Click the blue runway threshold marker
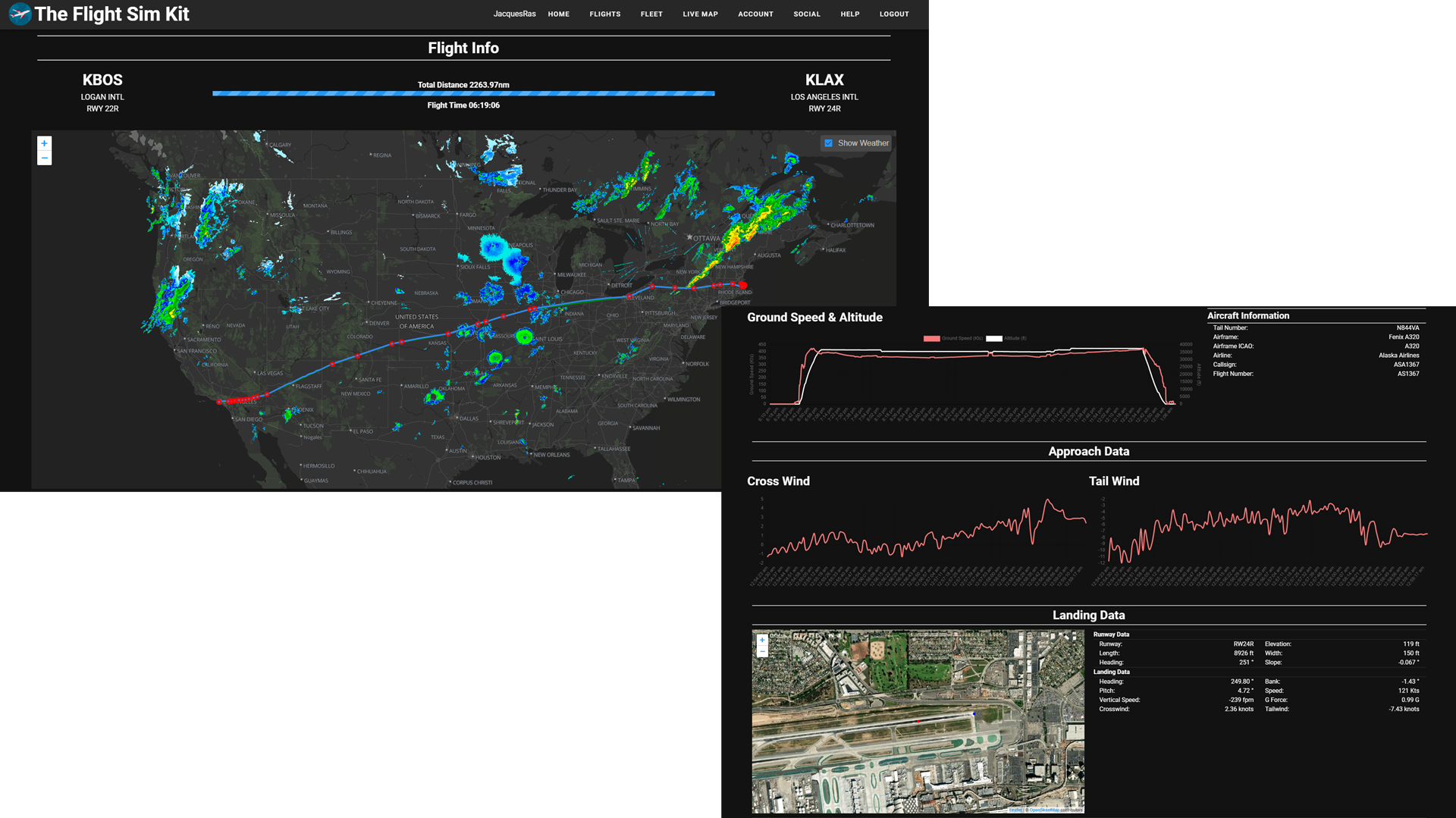This screenshot has height=818, width=1456. coord(974,713)
